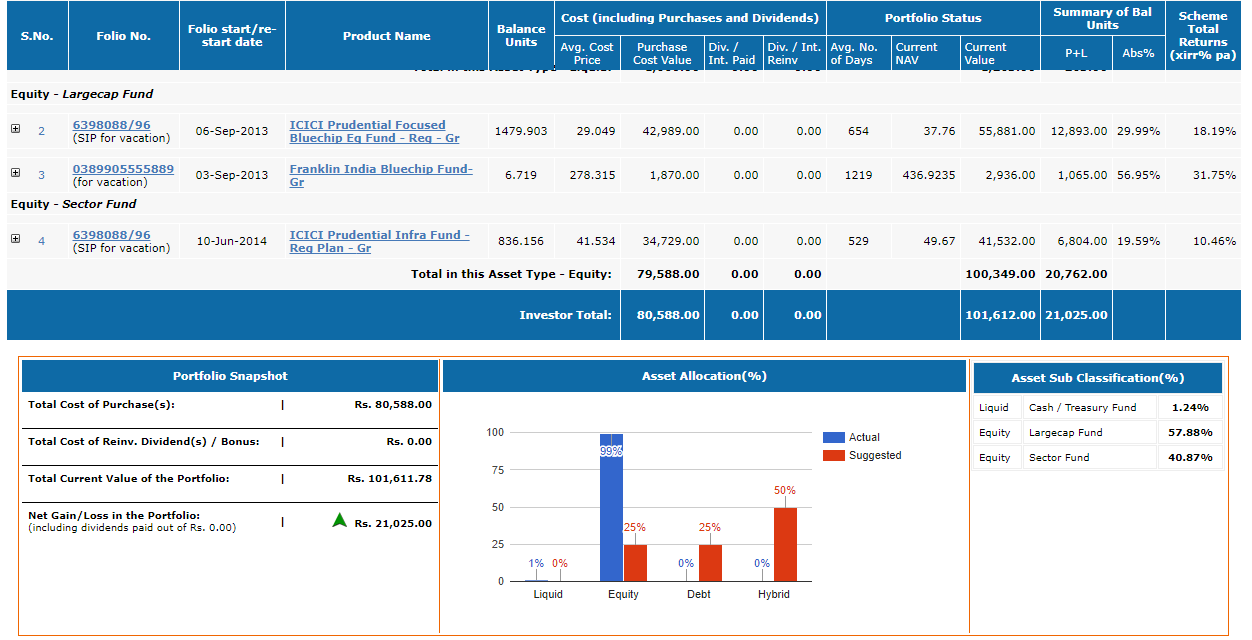The width and height of the screenshot is (1252, 640).
Task: Click the green net gain arrow icon
Action: pos(339,520)
